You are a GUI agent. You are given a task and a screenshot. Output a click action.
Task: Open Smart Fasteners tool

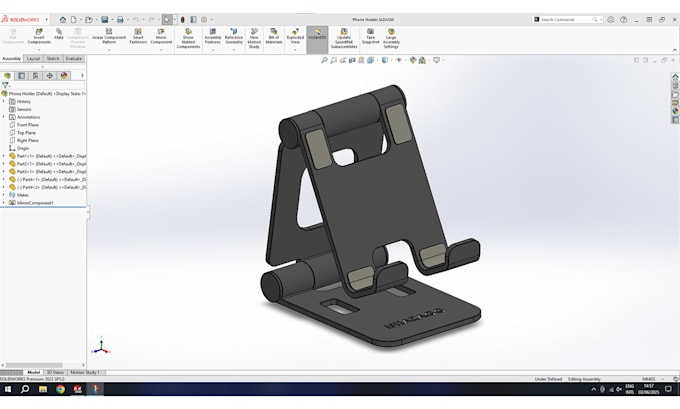pyautogui.click(x=138, y=36)
